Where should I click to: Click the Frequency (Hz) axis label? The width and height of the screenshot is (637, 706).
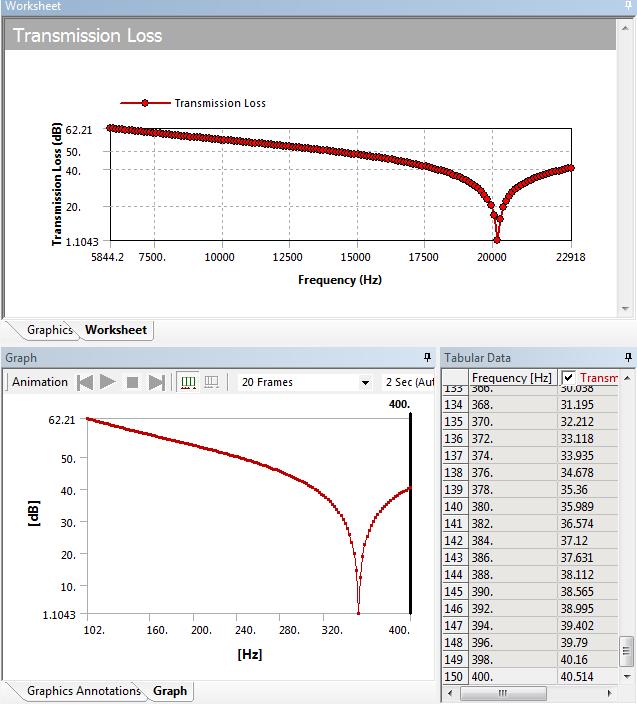click(x=340, y=280)
